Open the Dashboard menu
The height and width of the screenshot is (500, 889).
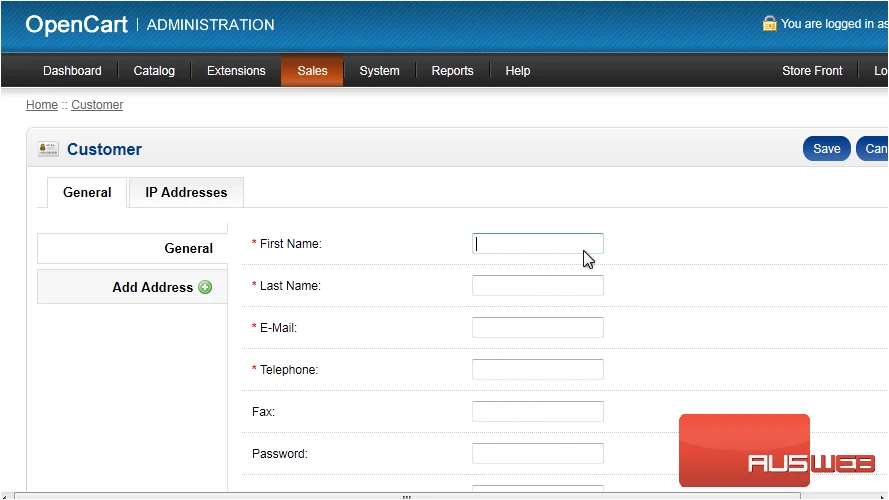point(72,71)
